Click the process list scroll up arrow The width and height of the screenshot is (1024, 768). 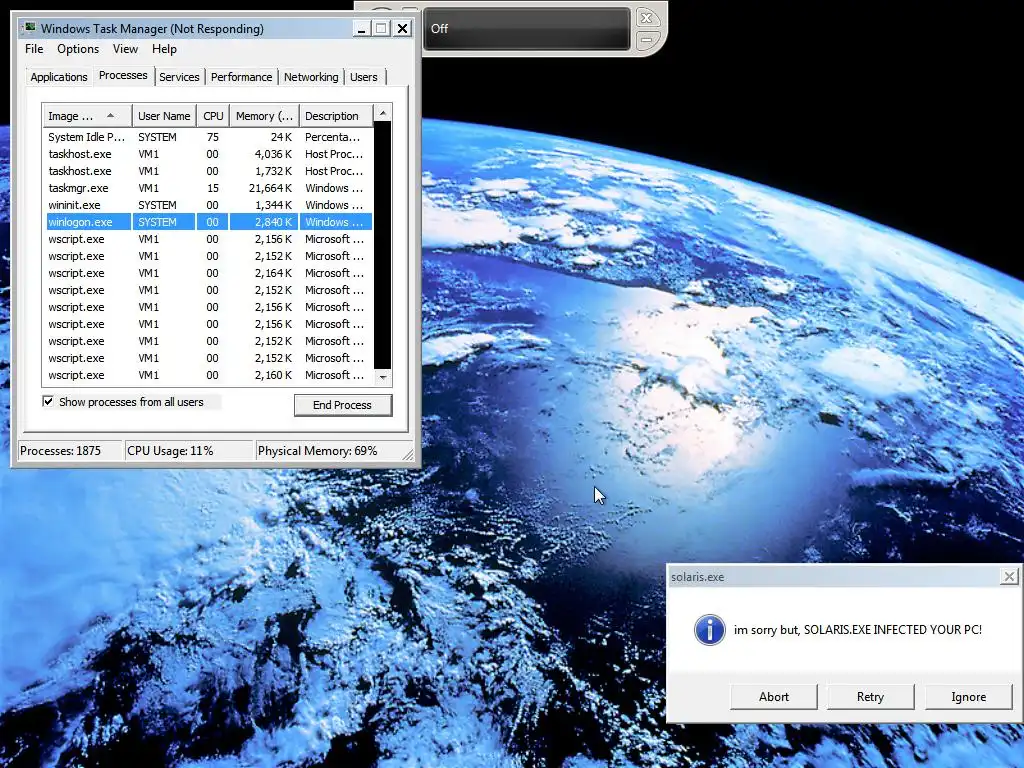pos(383,113)
